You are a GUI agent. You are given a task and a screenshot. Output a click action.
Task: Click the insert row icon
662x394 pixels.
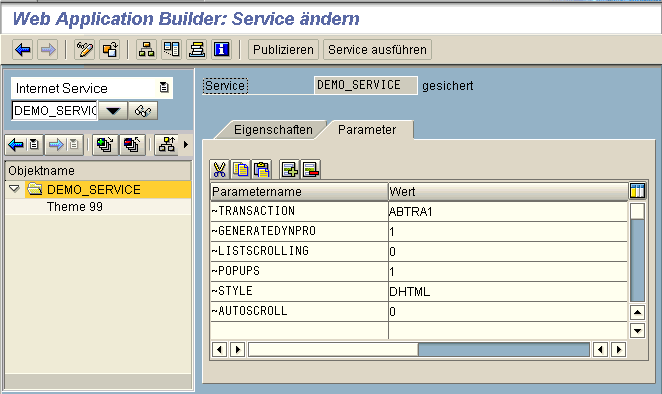pyautogui.click(x=290, y=169)
